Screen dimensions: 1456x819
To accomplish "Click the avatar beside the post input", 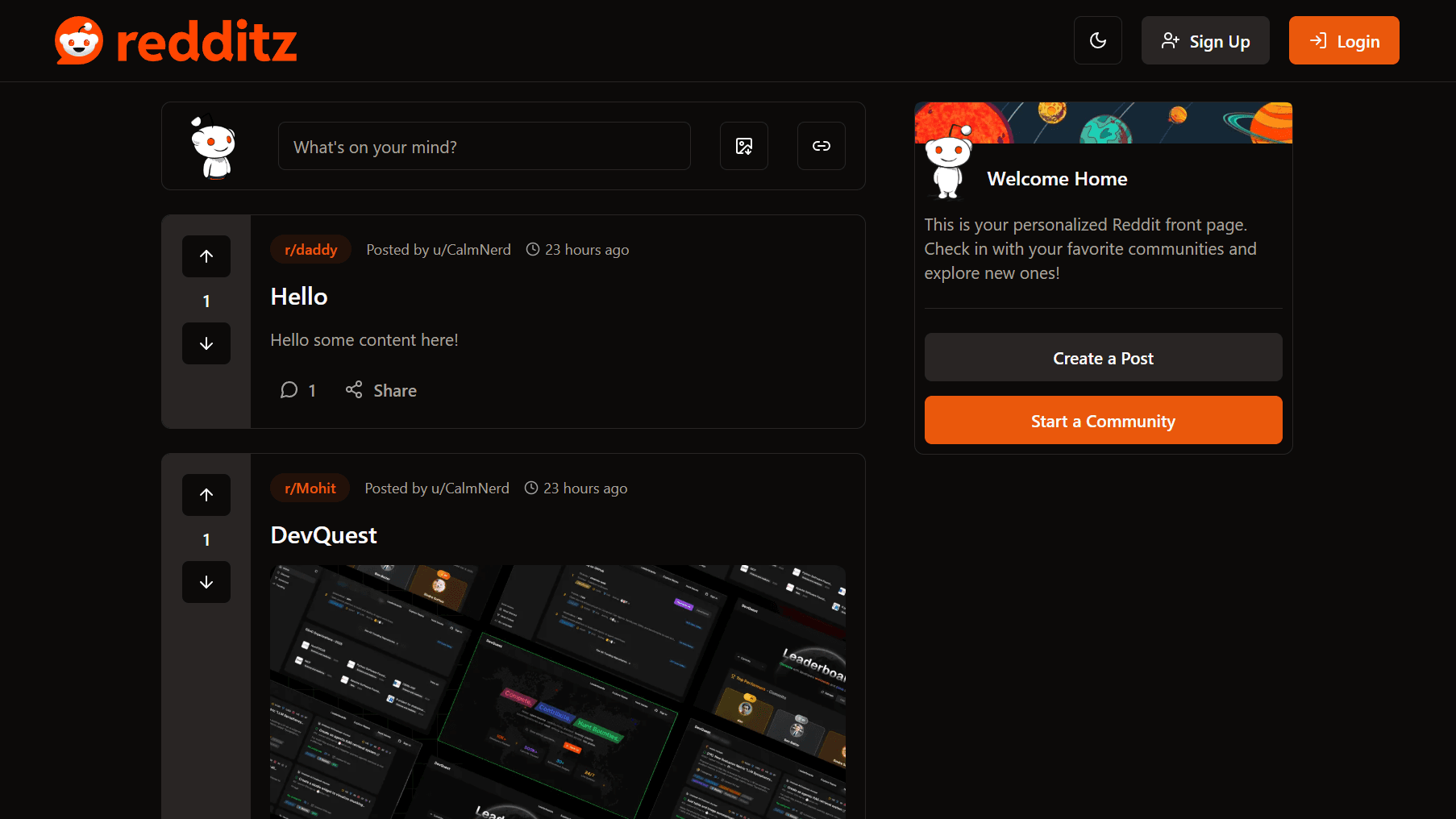I will 213,146.
